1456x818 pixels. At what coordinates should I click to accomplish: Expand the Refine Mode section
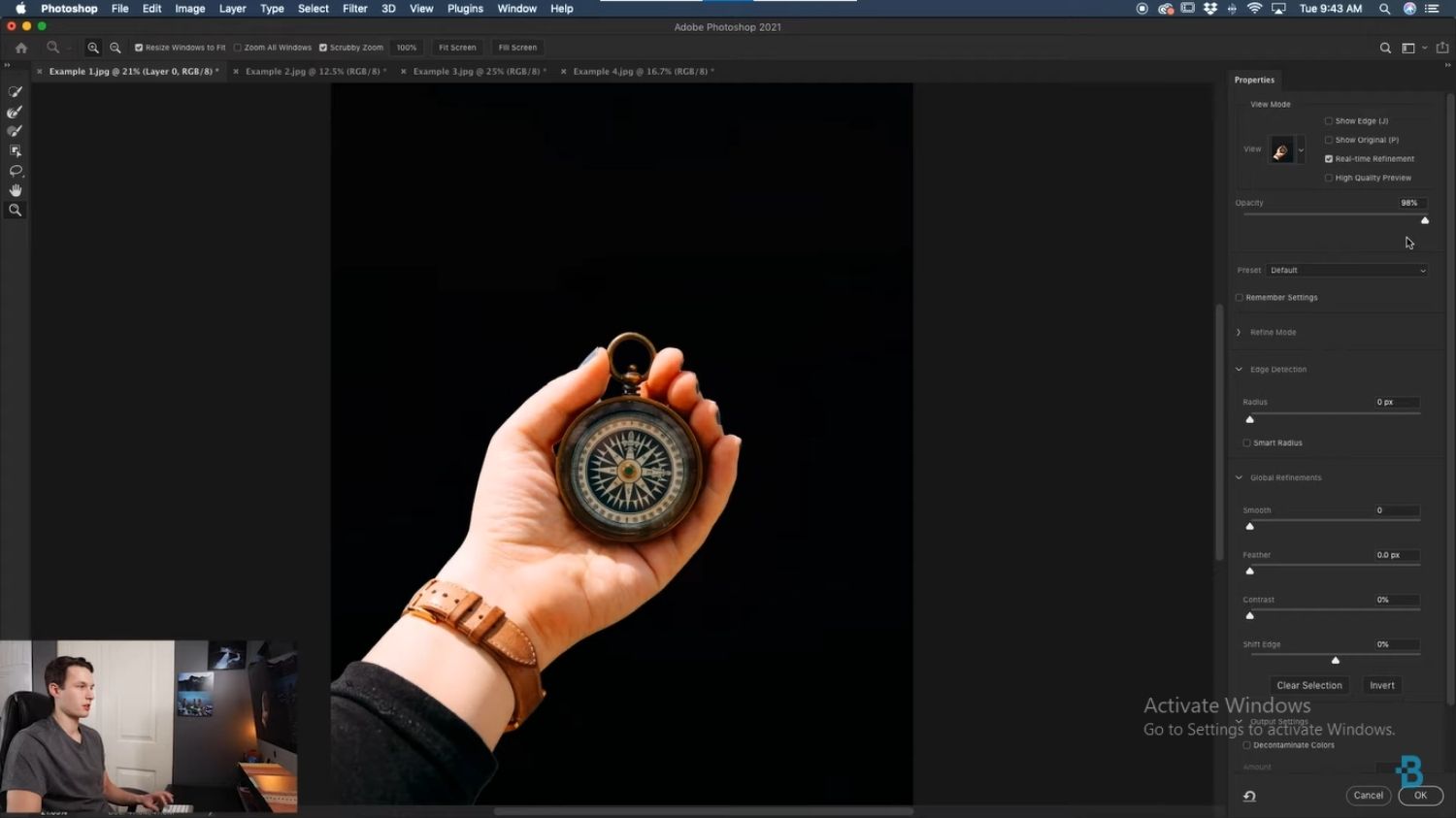pyautogui.click(x=1239, y=332)
